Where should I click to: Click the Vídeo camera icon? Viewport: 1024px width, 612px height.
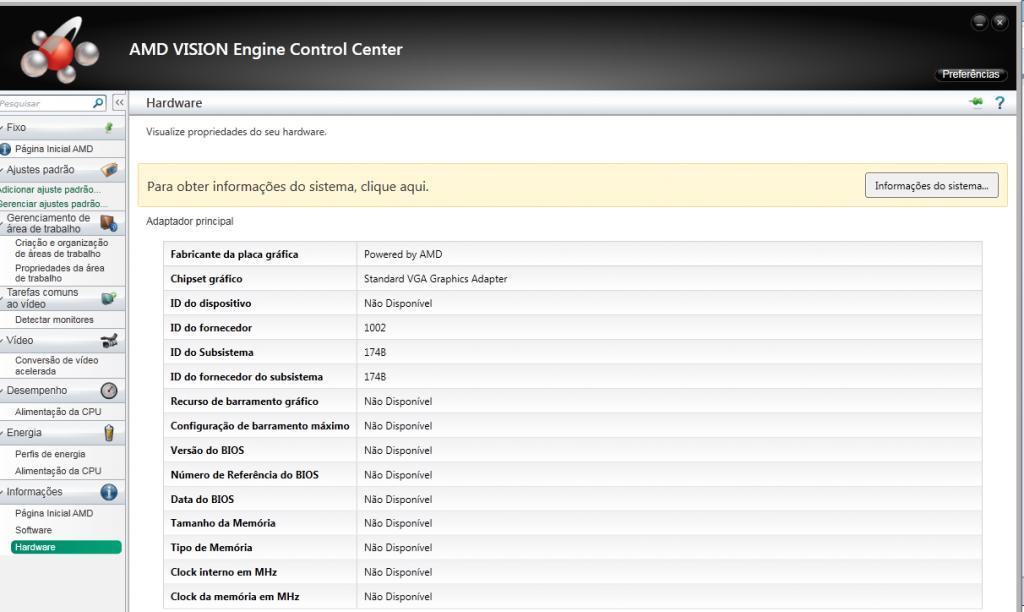(109, 340)
